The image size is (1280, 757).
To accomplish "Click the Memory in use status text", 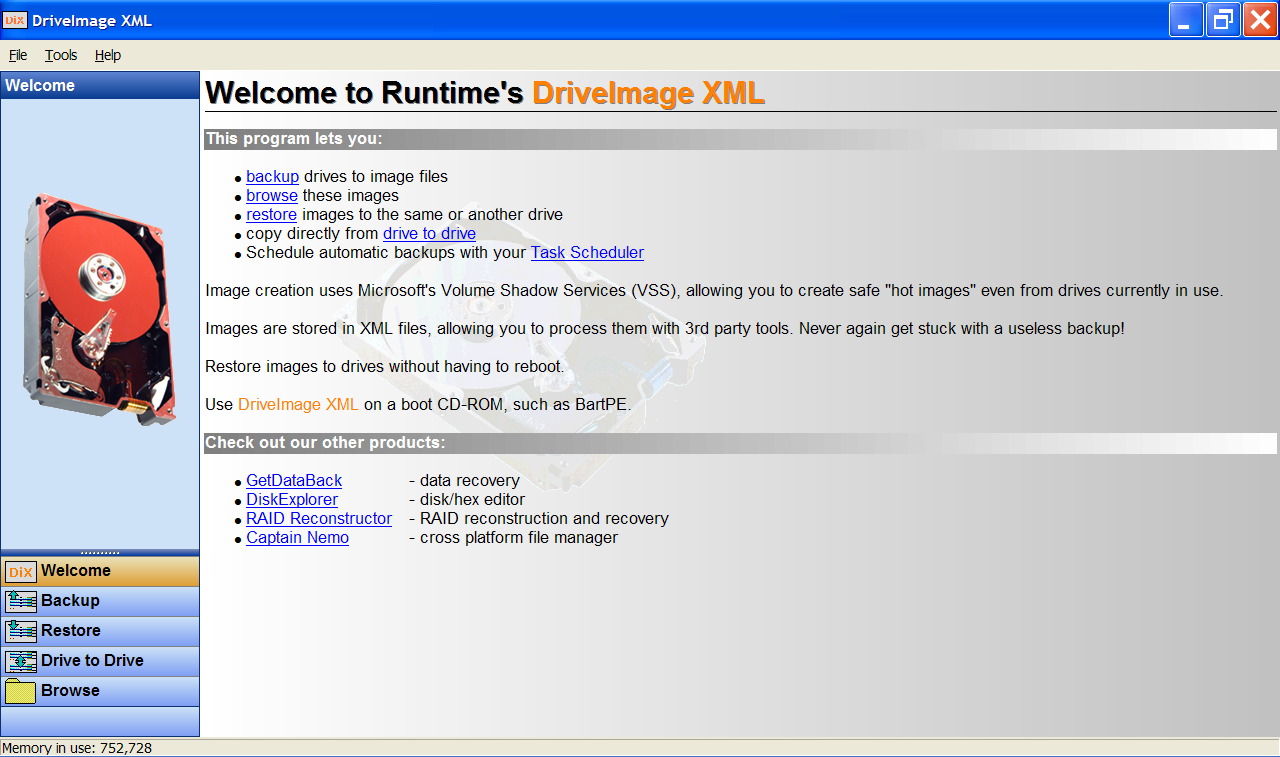I will [x=77, y=748].
